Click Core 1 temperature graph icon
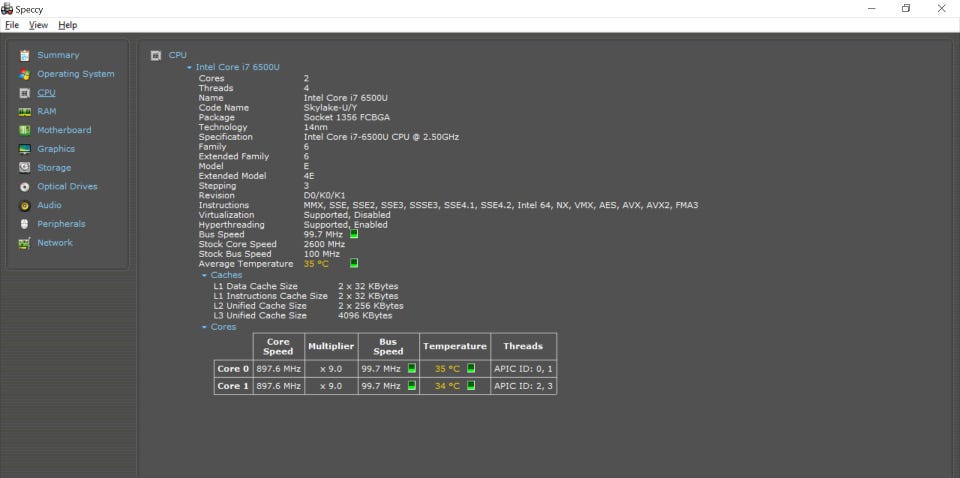960x478 pixels. click(x=471, y=386)
